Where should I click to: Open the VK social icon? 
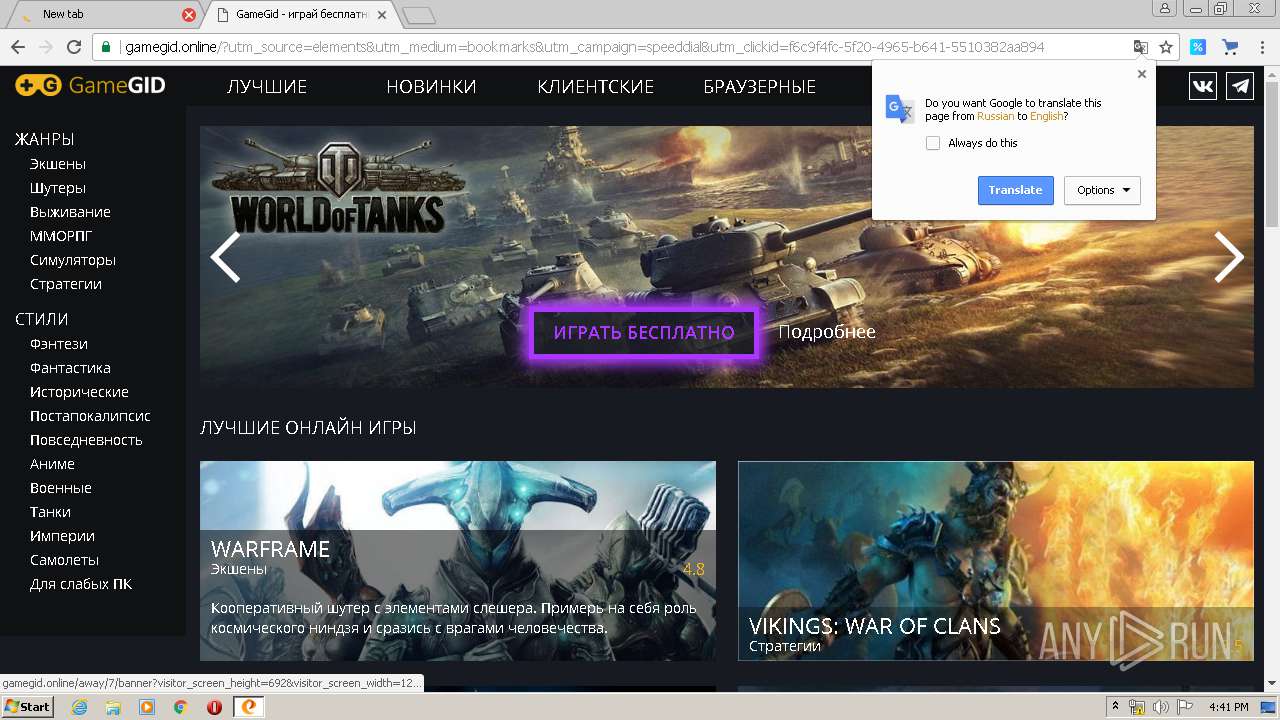[1203, 86]
